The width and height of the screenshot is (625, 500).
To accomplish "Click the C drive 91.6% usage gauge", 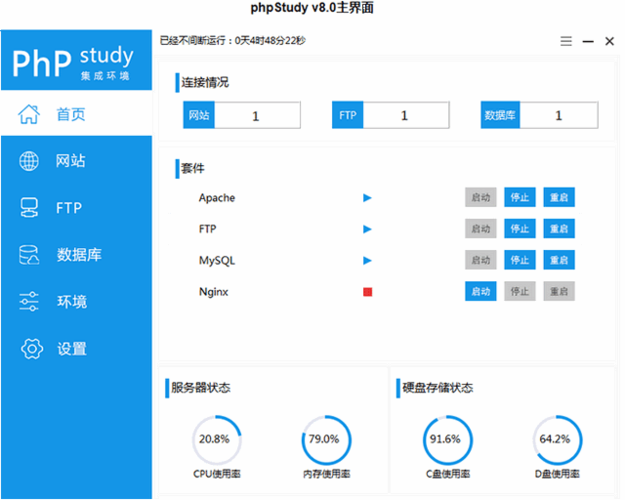I will click(x=447, y=440).
